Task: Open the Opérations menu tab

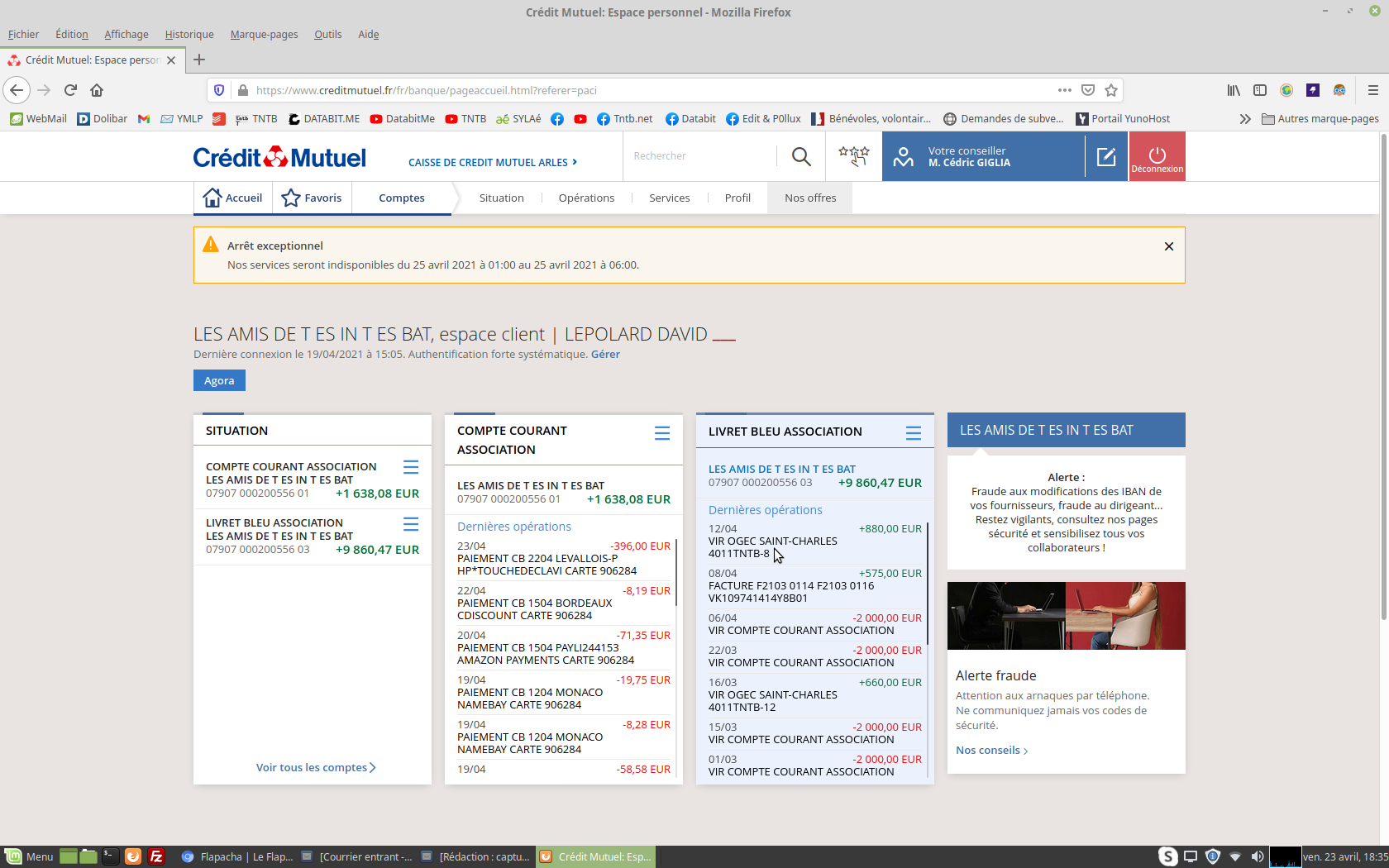Action: point(586,198)
